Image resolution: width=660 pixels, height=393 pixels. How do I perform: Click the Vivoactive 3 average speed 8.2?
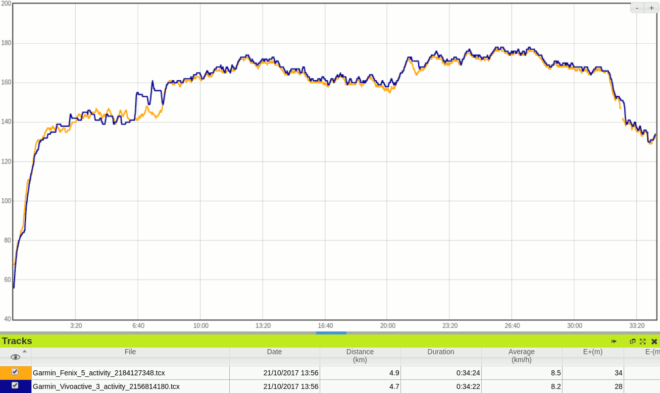click(x=556, y=386)
